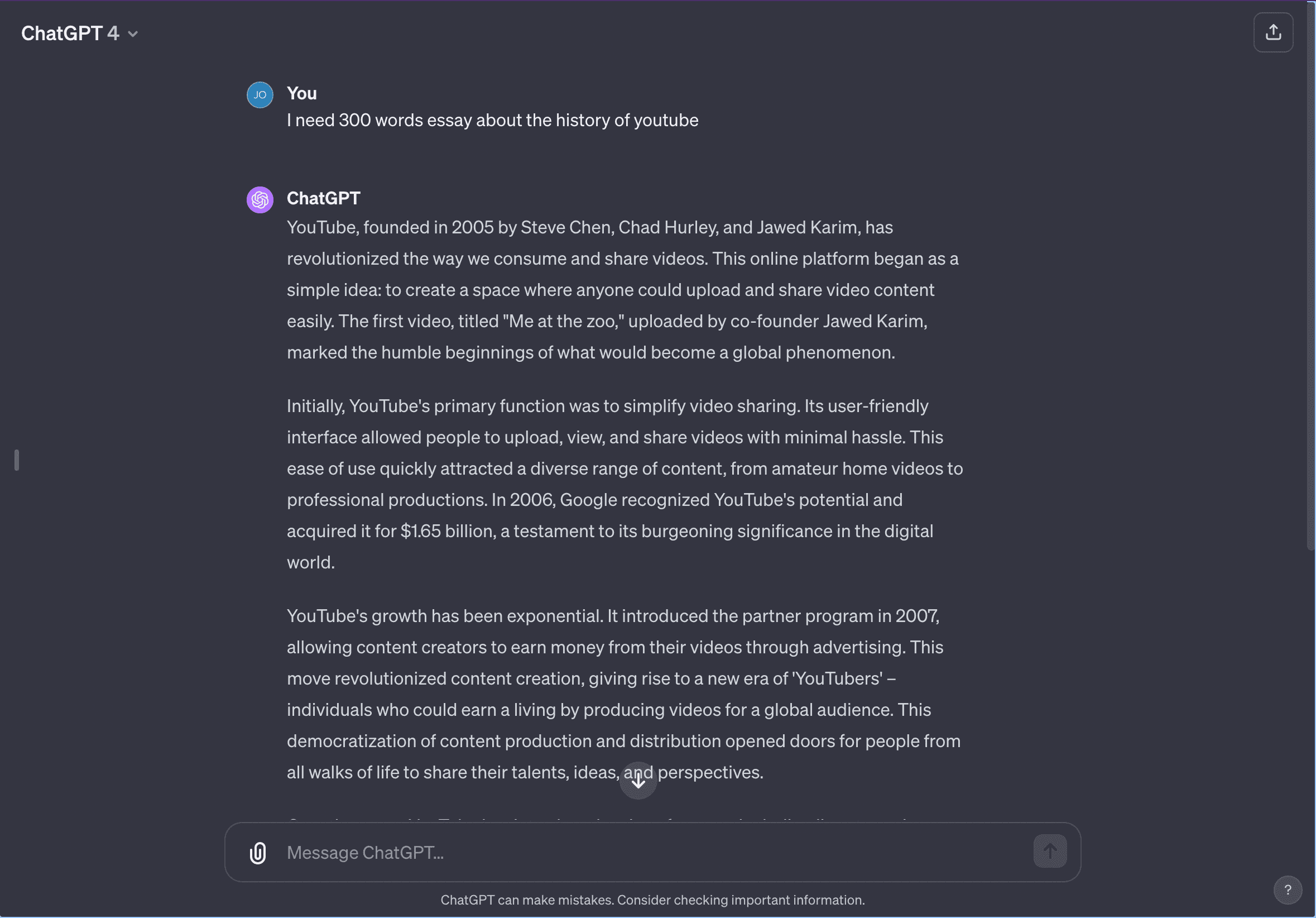Click the purple ChatGPT logo avatar
This screenshot has width=1316, height=918.
pos(260,200)
